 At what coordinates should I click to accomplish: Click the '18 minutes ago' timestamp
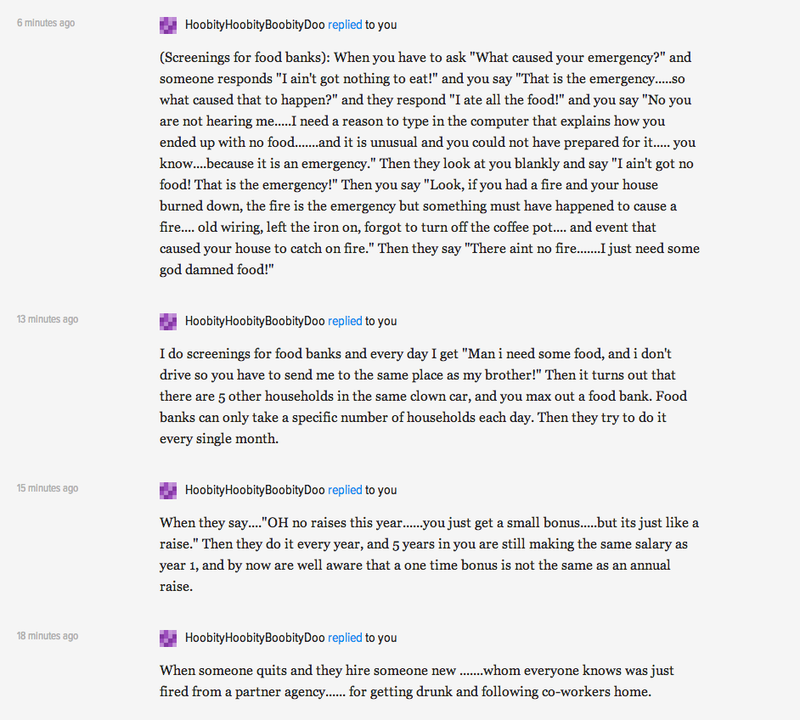click(x=47, y=636)
